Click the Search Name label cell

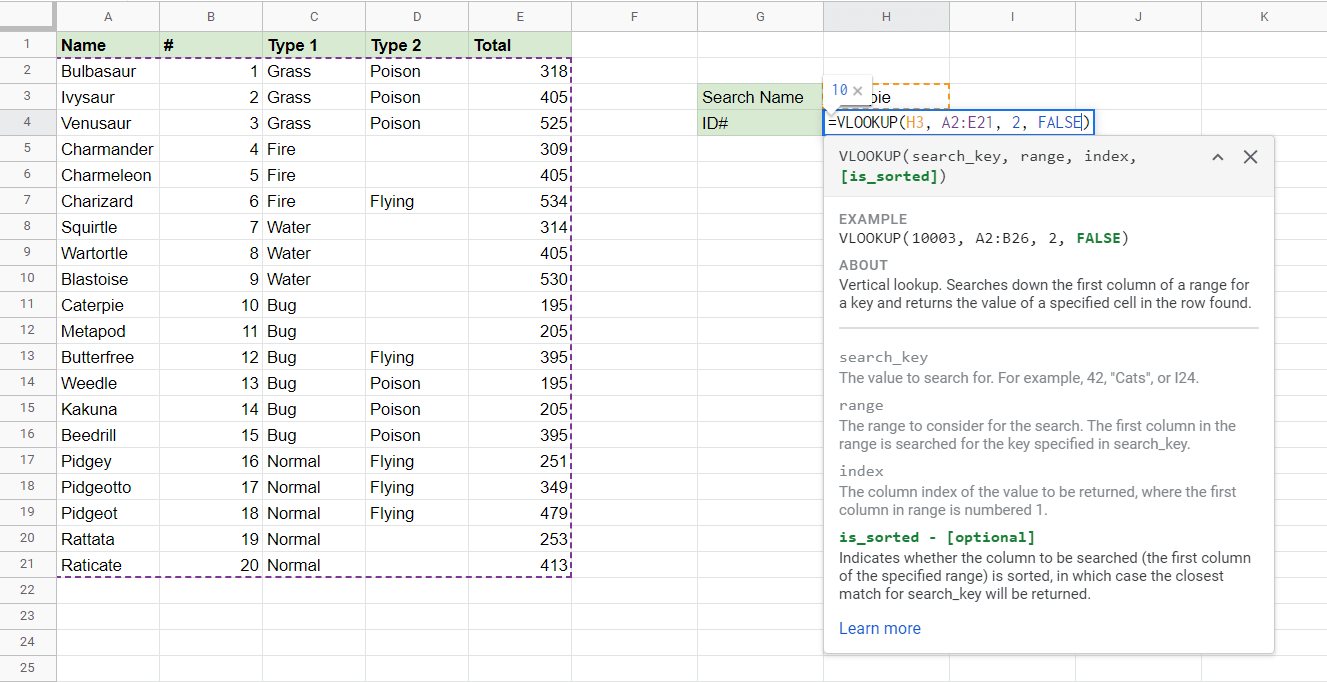point(760,97)
